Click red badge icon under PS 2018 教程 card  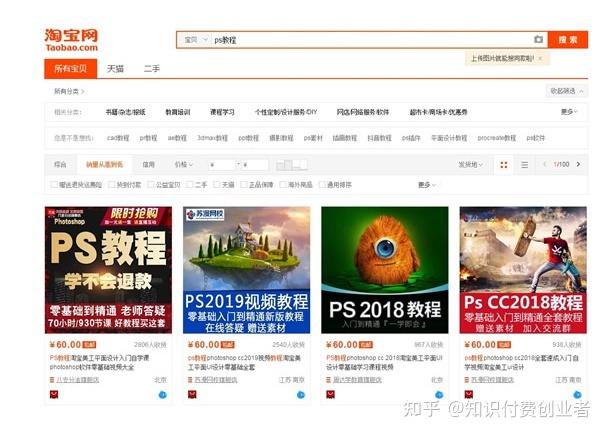tap(330, 394)
